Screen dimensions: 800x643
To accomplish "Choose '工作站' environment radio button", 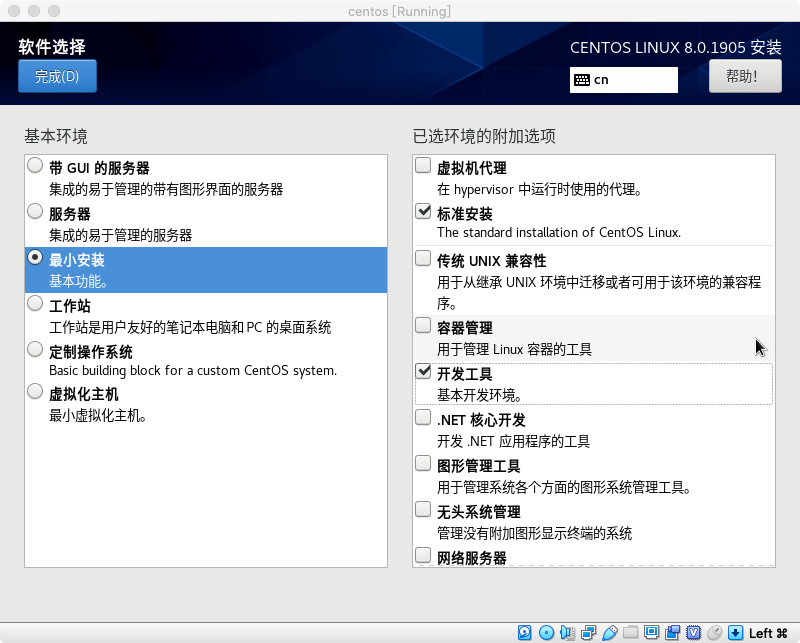I will [35, 303].
